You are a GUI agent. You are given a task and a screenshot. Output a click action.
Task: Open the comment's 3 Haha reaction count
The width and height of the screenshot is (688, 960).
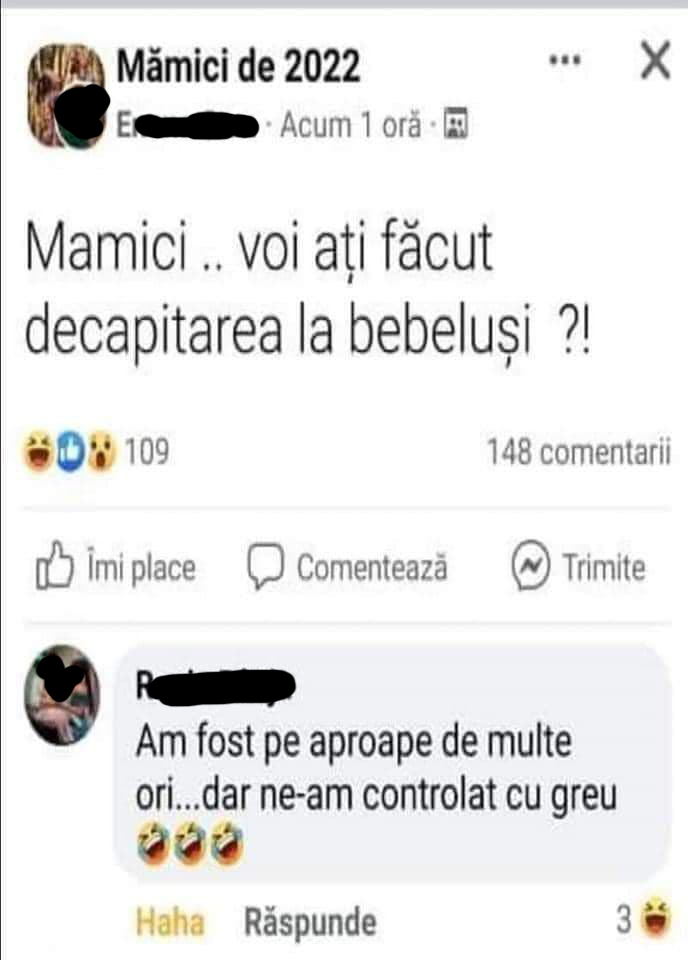(643, 919)
